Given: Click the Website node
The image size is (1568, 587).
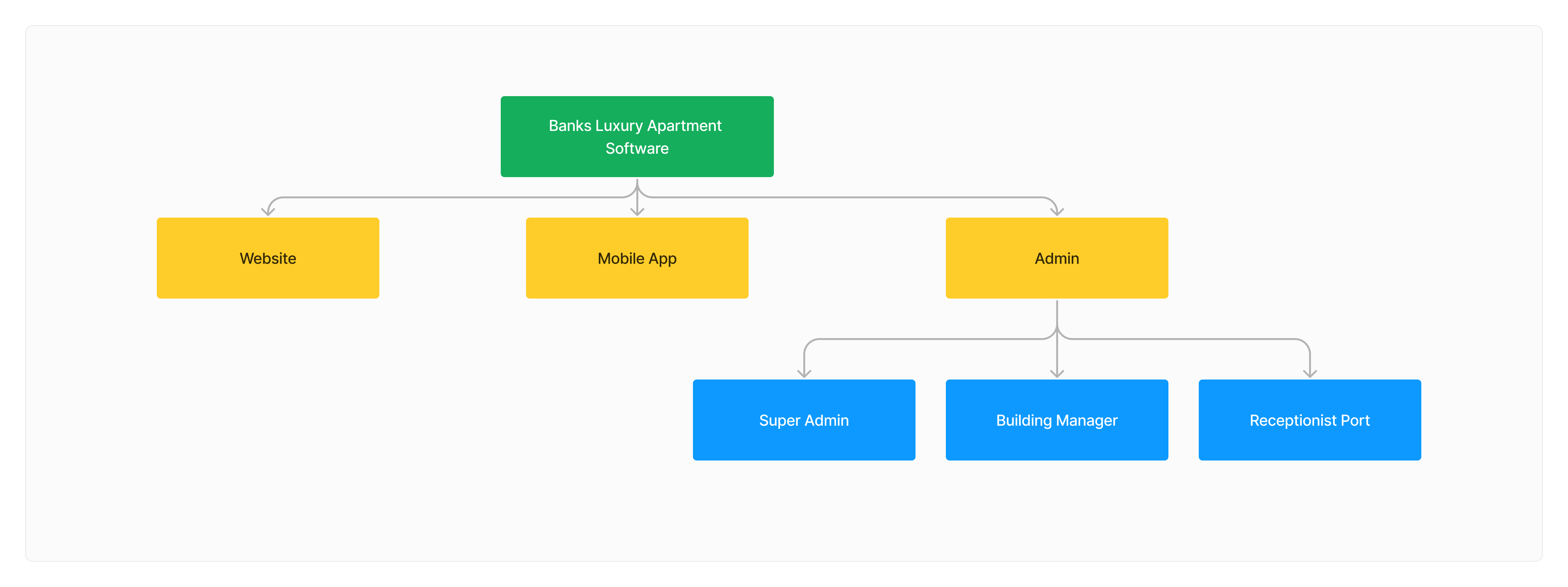Looking at the screenshot, I should [268, 258].
